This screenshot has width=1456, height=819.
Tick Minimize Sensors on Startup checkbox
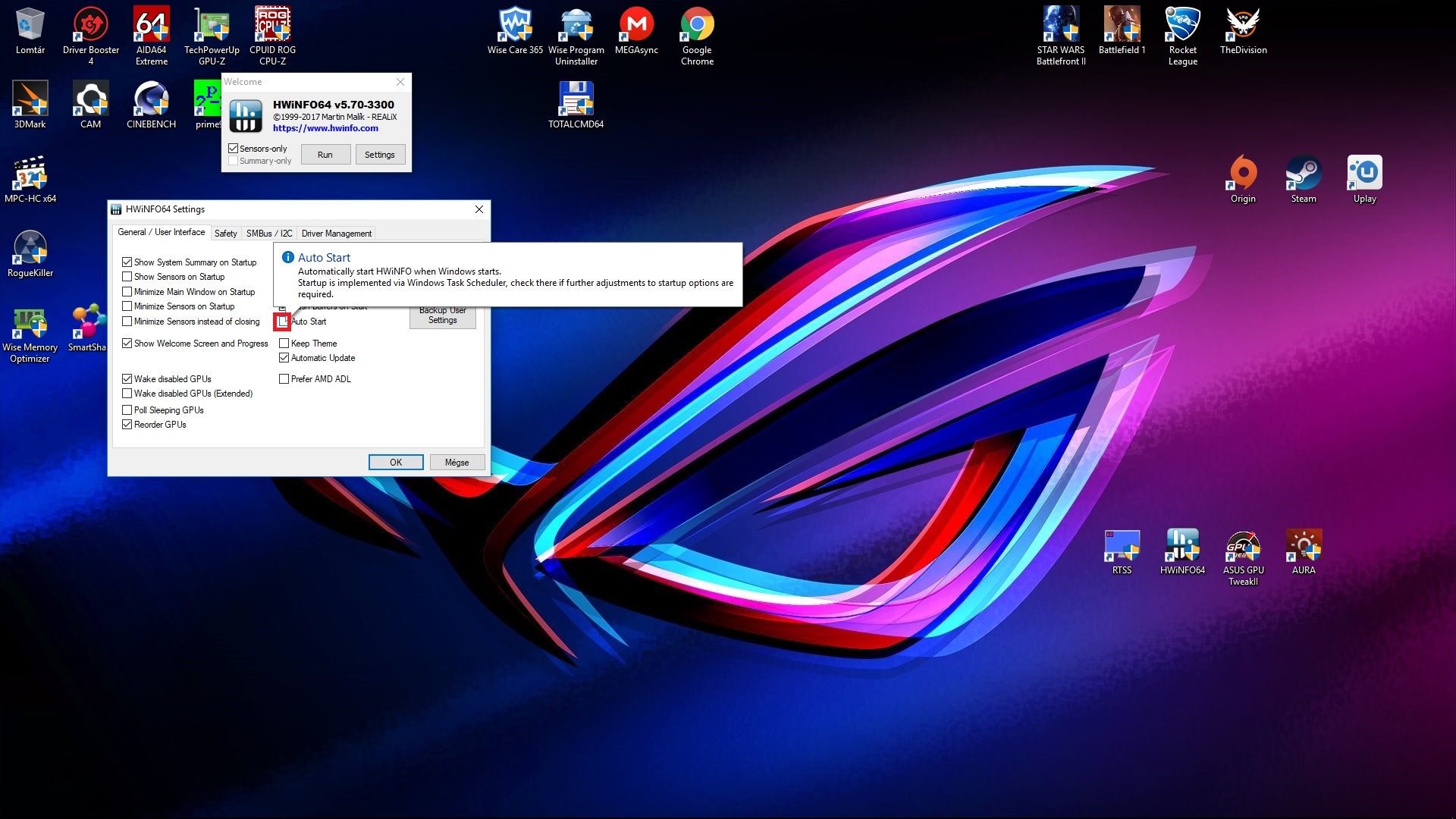(x=127, y=306)
